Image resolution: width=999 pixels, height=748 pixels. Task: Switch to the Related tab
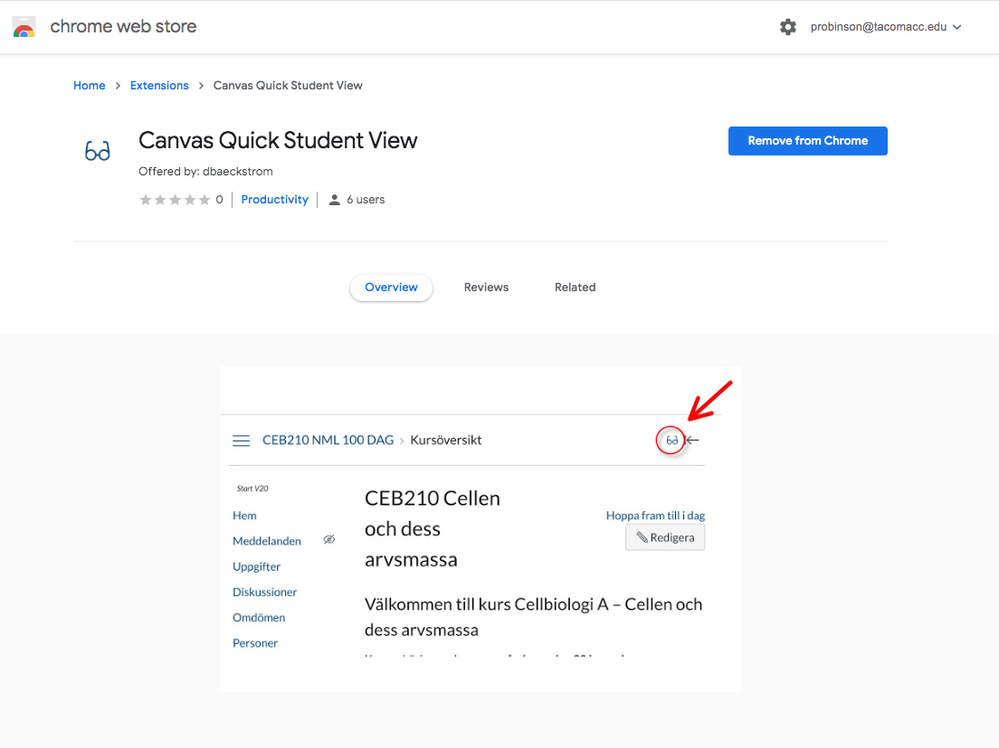tap(575, 287)
